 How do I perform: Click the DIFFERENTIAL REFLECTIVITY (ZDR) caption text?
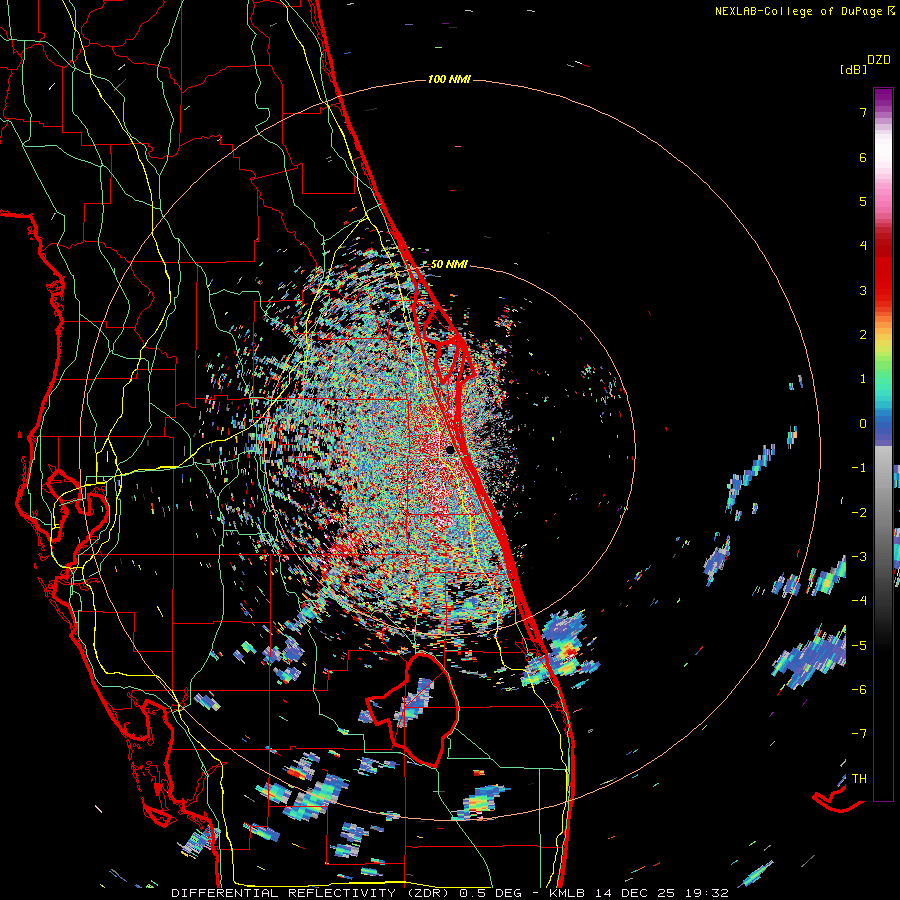(x=313, y=893)
